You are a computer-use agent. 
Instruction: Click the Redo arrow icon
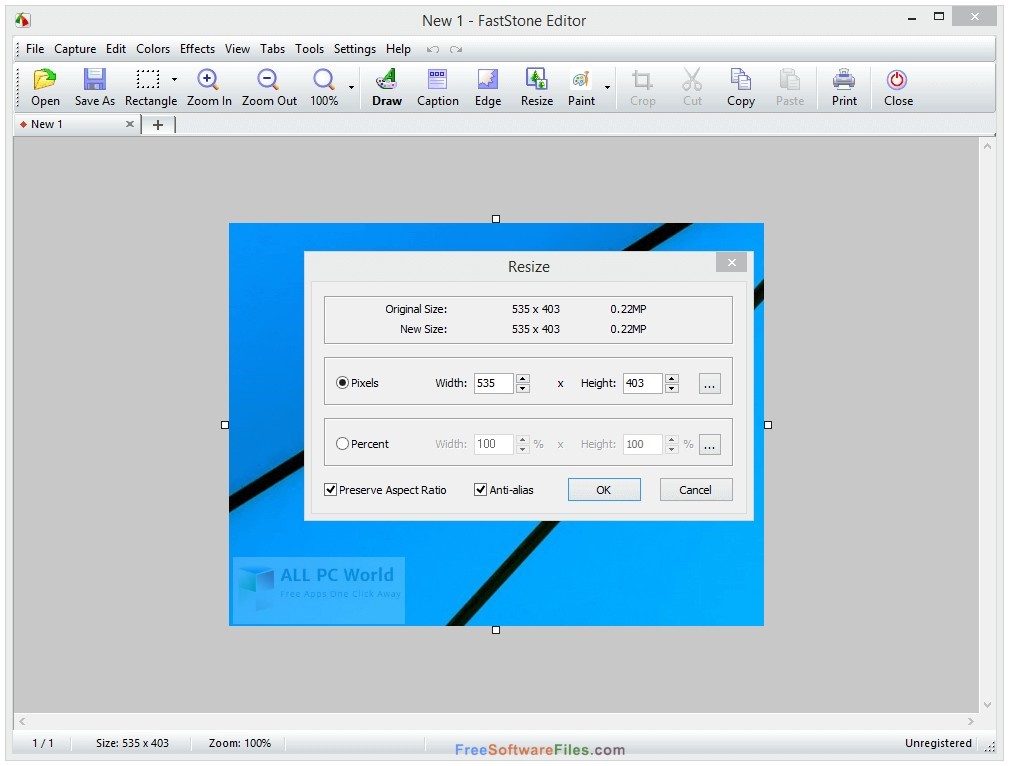[x=456, y=49]
